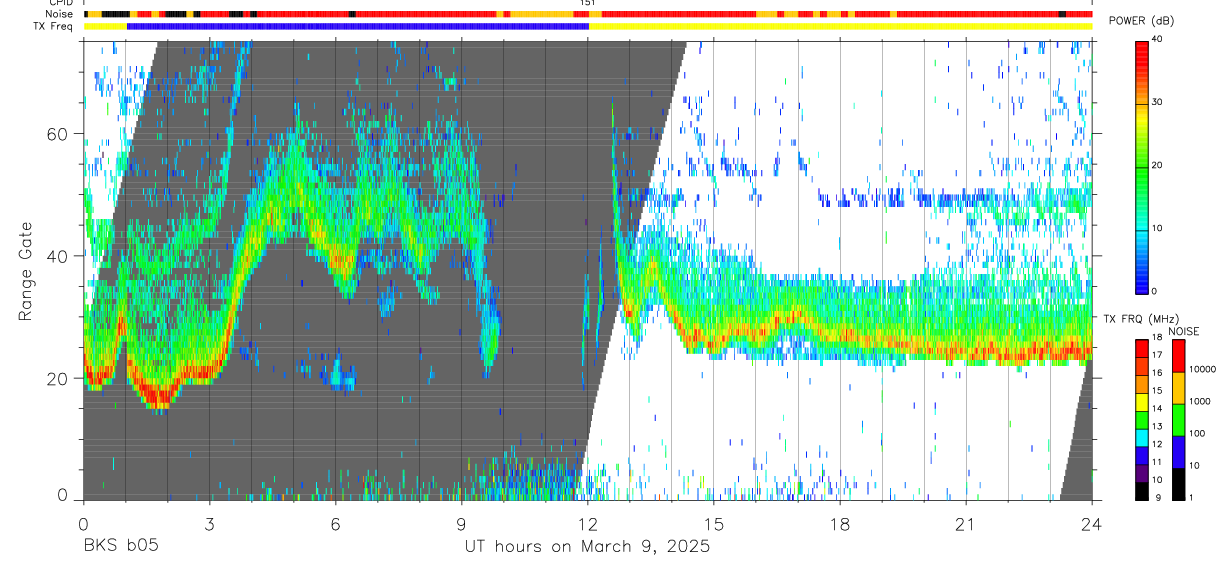Click the green swatch in NOISE legend
The height and width of the screenshot is (567, 1228).
pyautogui.click(x=1178, y=420)
